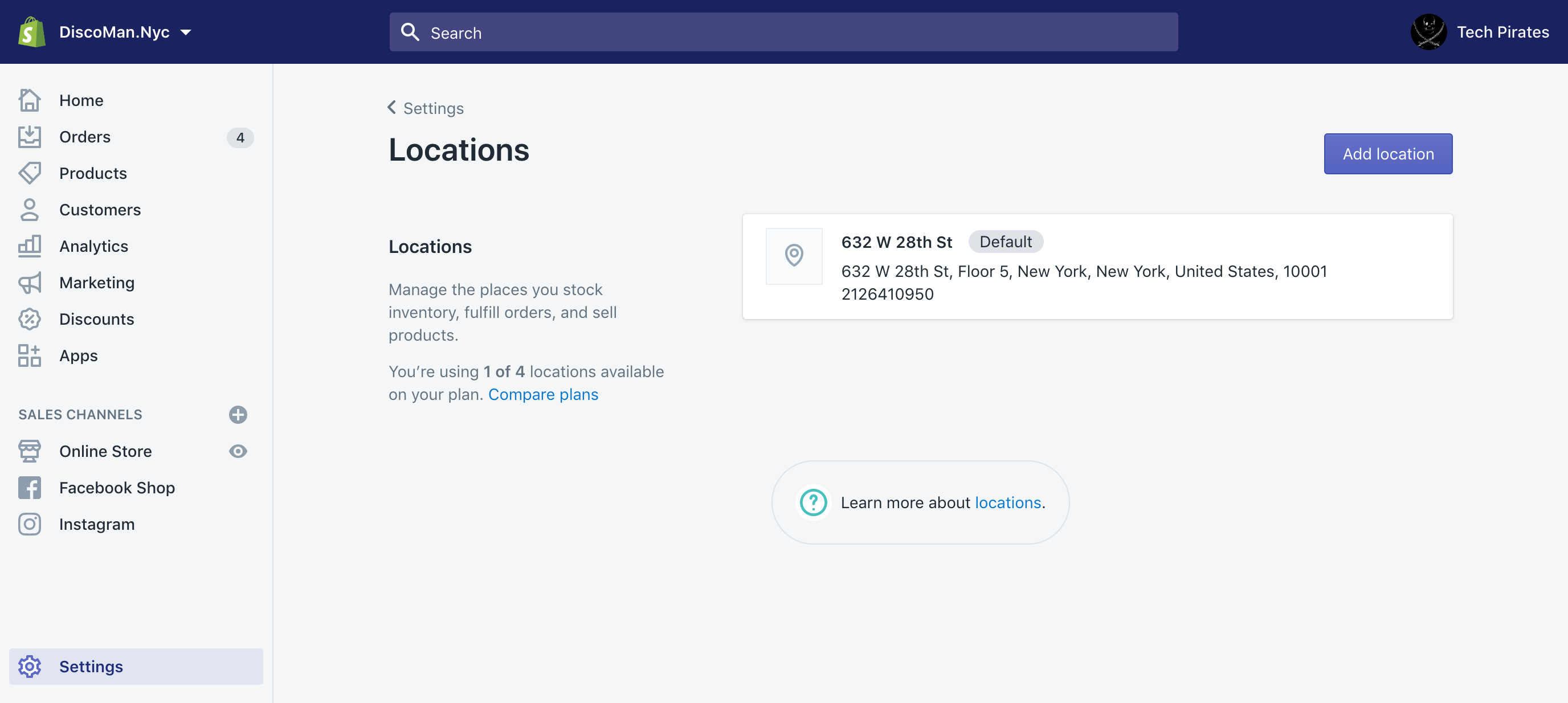The height and width of the screenshot is (703, 1568).
Task: Open Home from the sidebar
Action: [29, 100]
